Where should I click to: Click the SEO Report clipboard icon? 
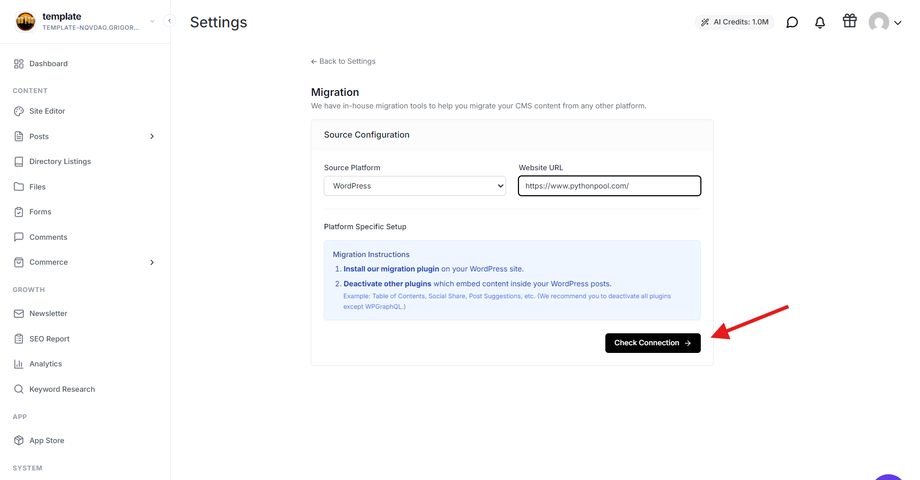click(19, 339)
